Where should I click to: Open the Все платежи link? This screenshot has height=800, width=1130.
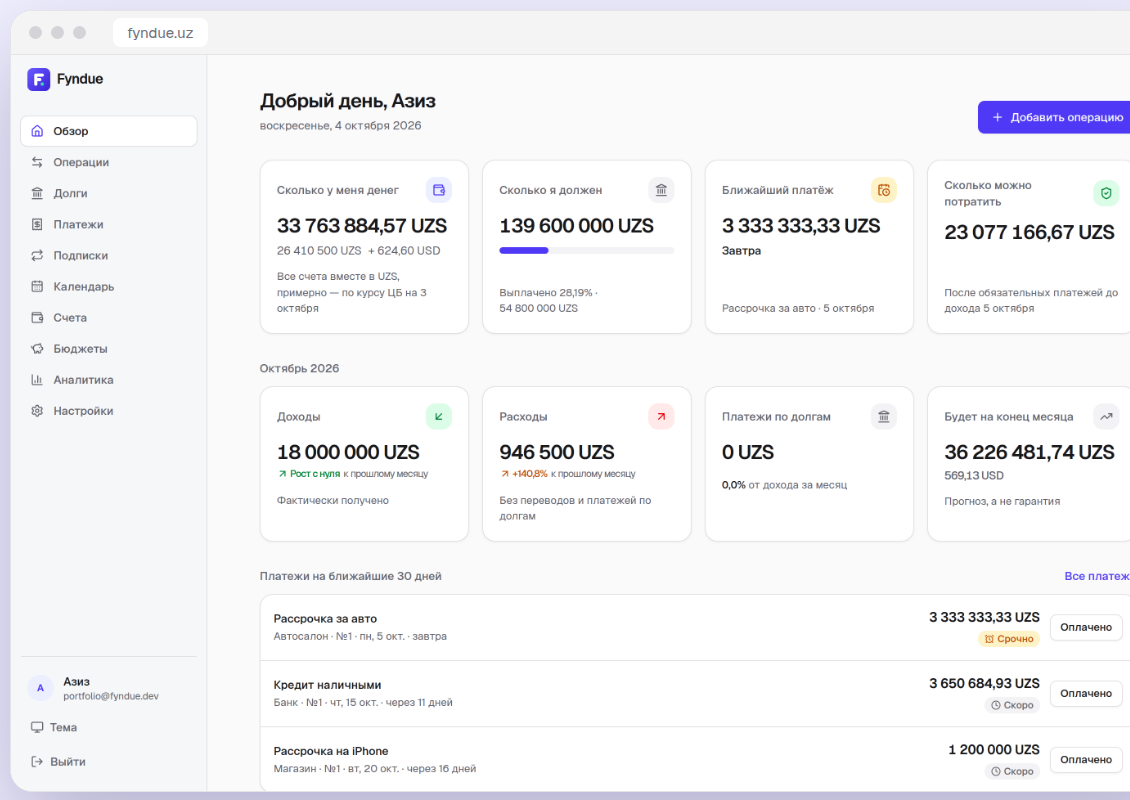tap(1097, 577)
